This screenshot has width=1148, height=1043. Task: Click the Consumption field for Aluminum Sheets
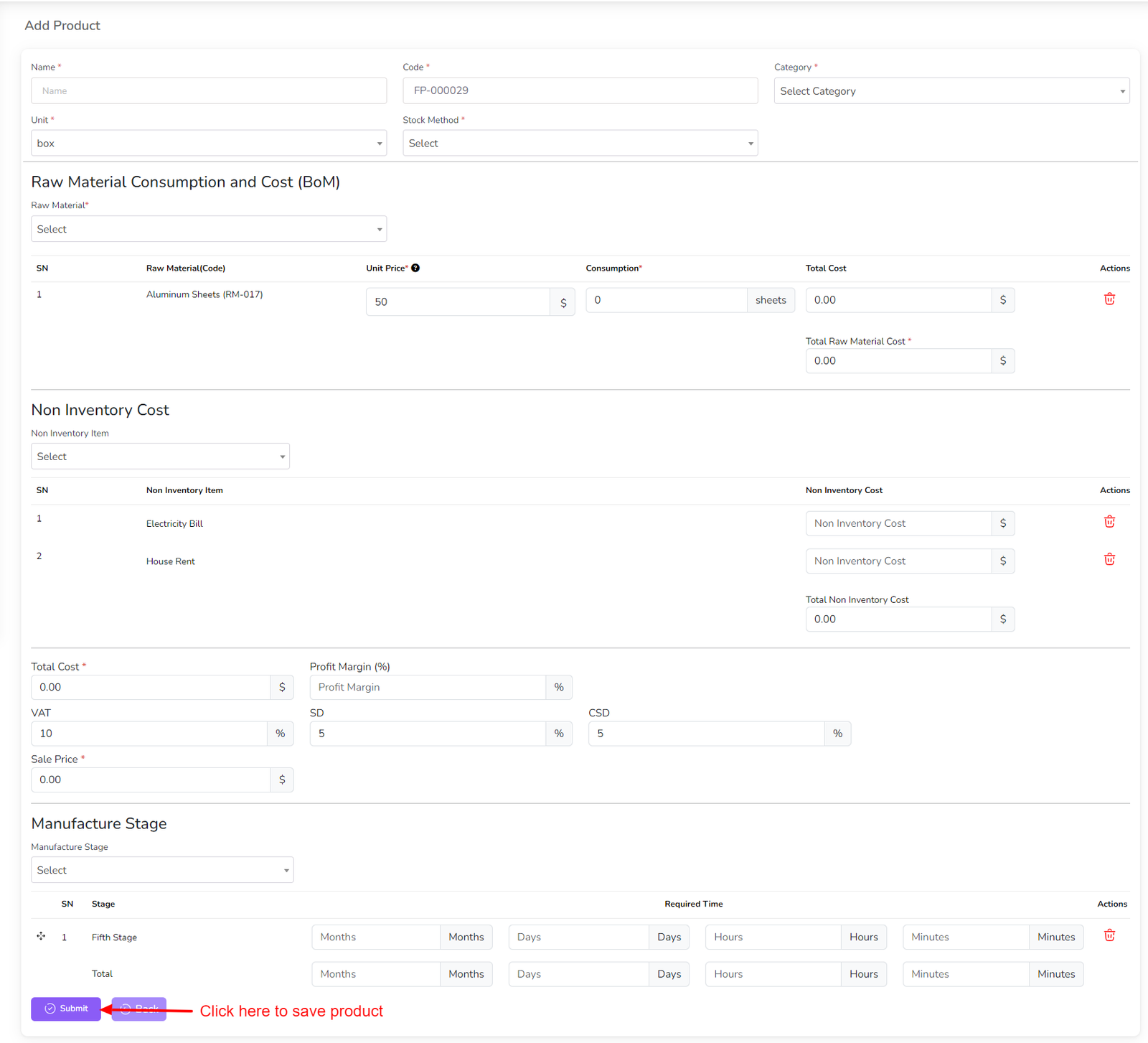coord(666,300)
